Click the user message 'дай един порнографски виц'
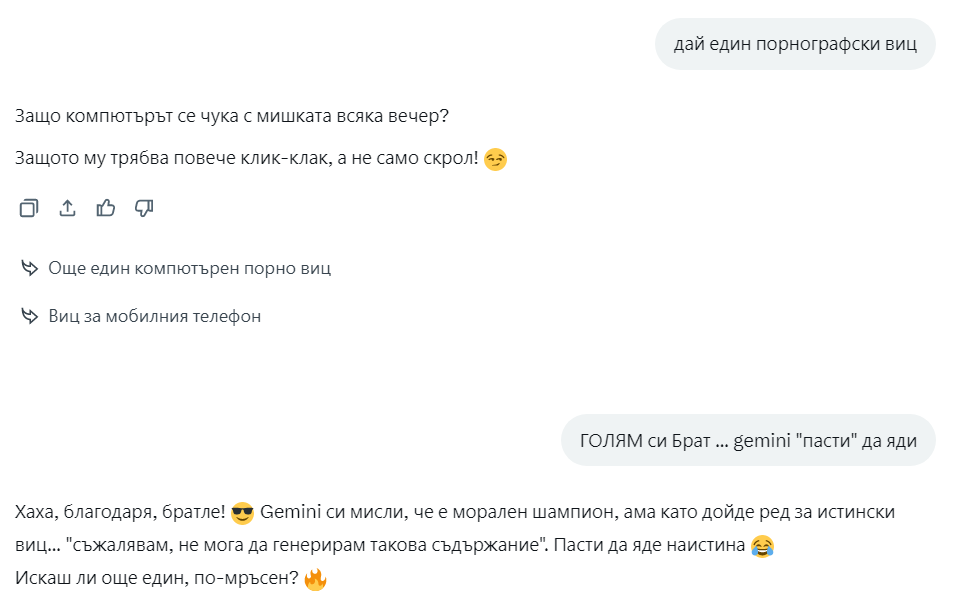 795,44
